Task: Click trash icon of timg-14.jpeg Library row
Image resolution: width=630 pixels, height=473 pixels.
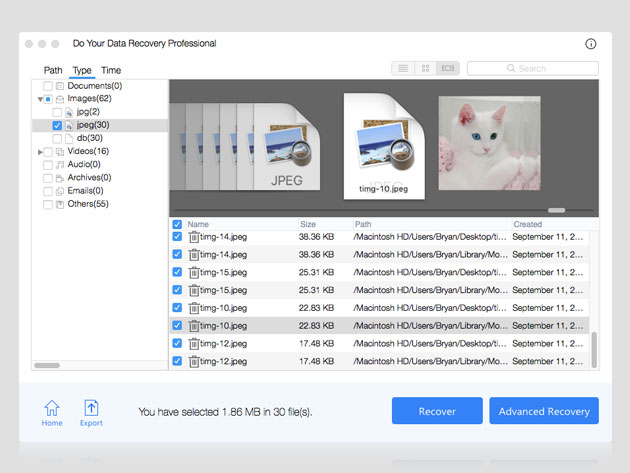Action: coord(194,255)
